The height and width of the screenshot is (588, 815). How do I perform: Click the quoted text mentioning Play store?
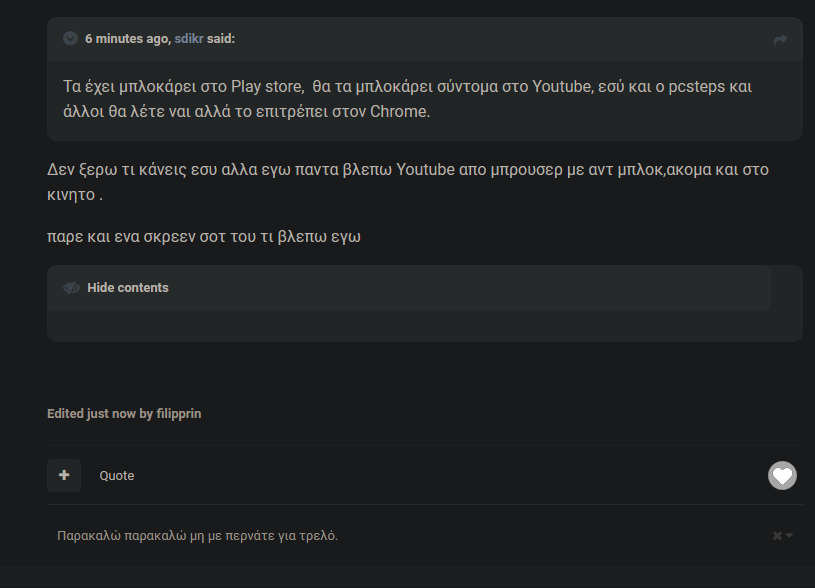pyautogui.click(x=408, y=99)
